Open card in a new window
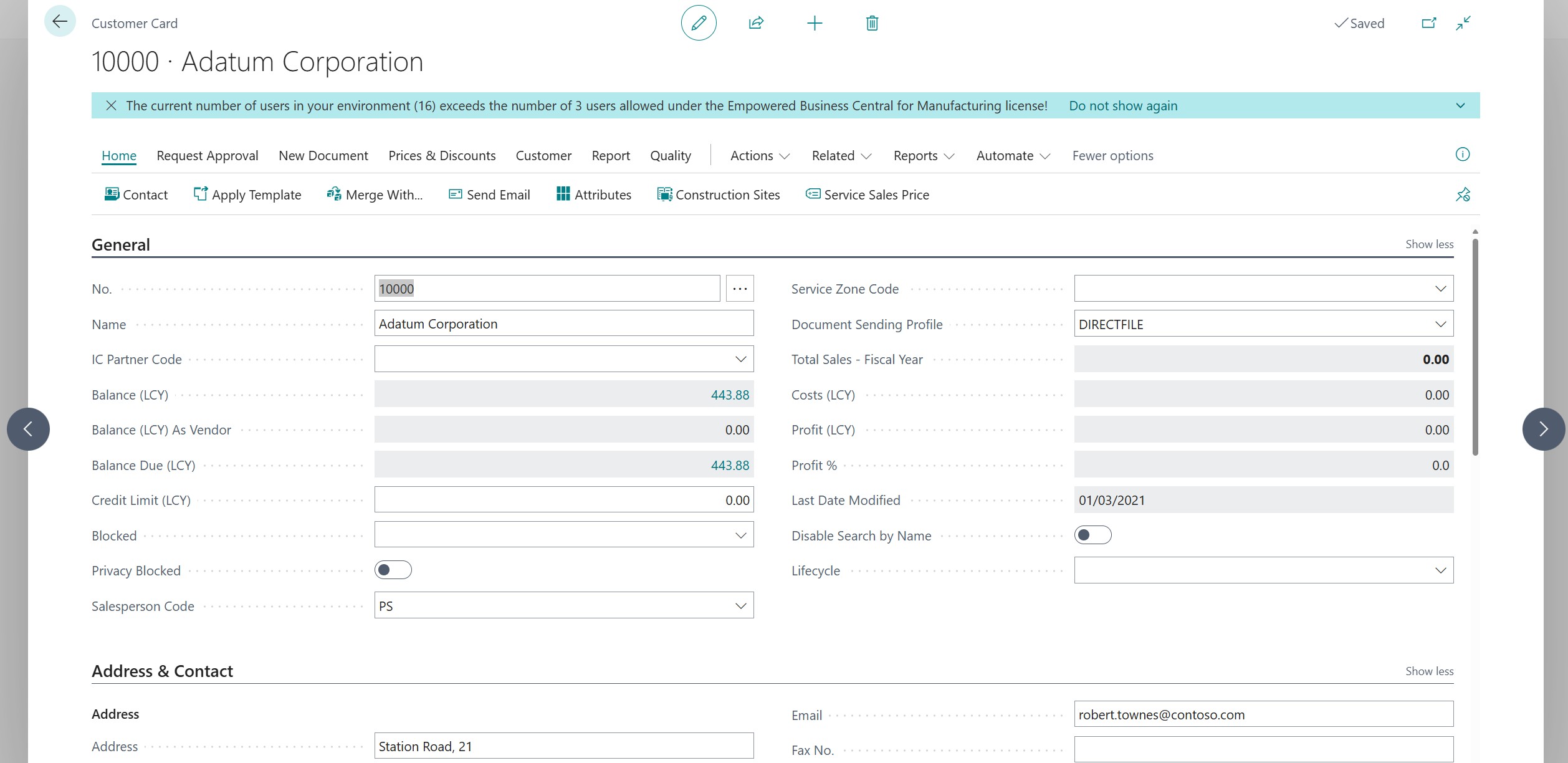 click(1428, 23)
